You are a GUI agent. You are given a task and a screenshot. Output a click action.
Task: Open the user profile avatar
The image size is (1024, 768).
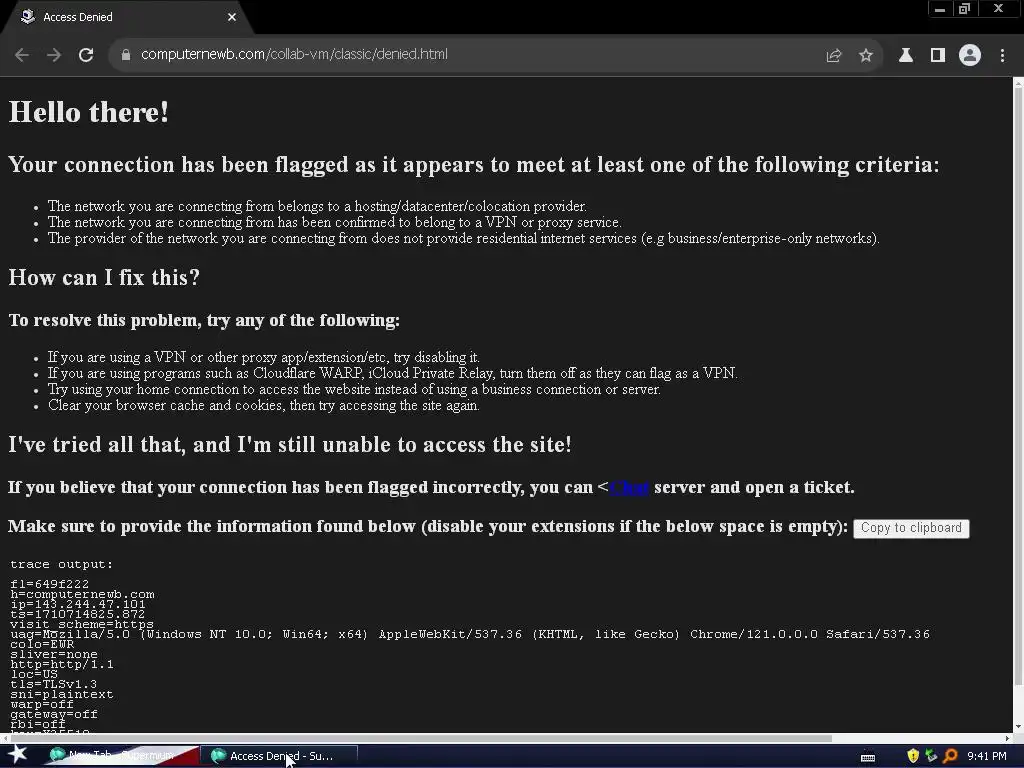pyautogui.click(x=970, y=56)
